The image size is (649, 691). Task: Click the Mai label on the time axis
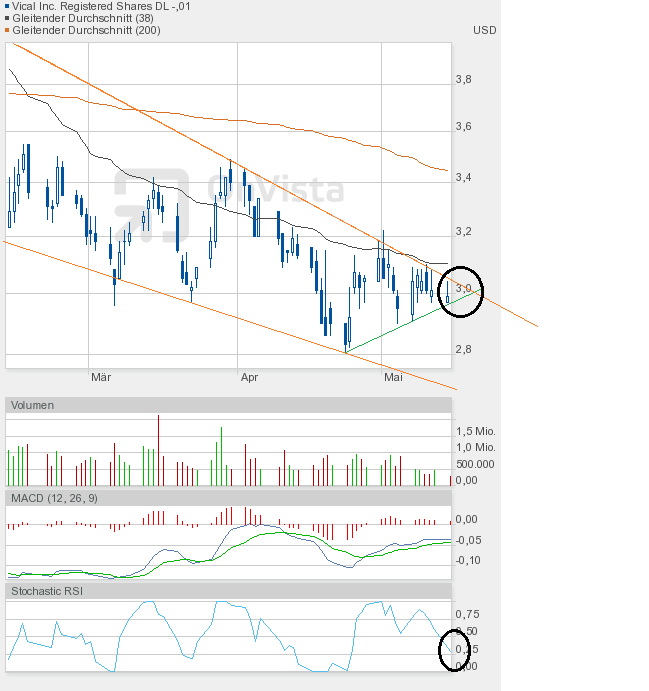point(393,377)
